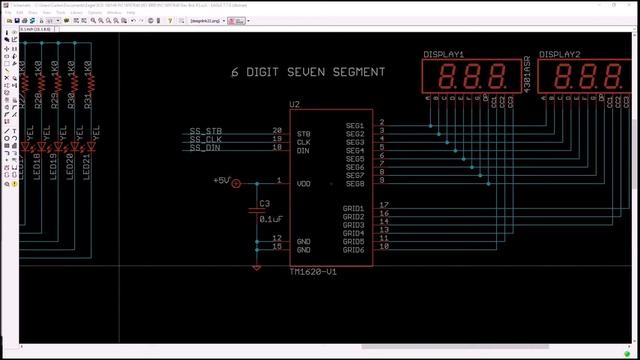640x360 pixels.
Task: Click the TM1620-V1 part value text
Action: (x=313, y=272)
